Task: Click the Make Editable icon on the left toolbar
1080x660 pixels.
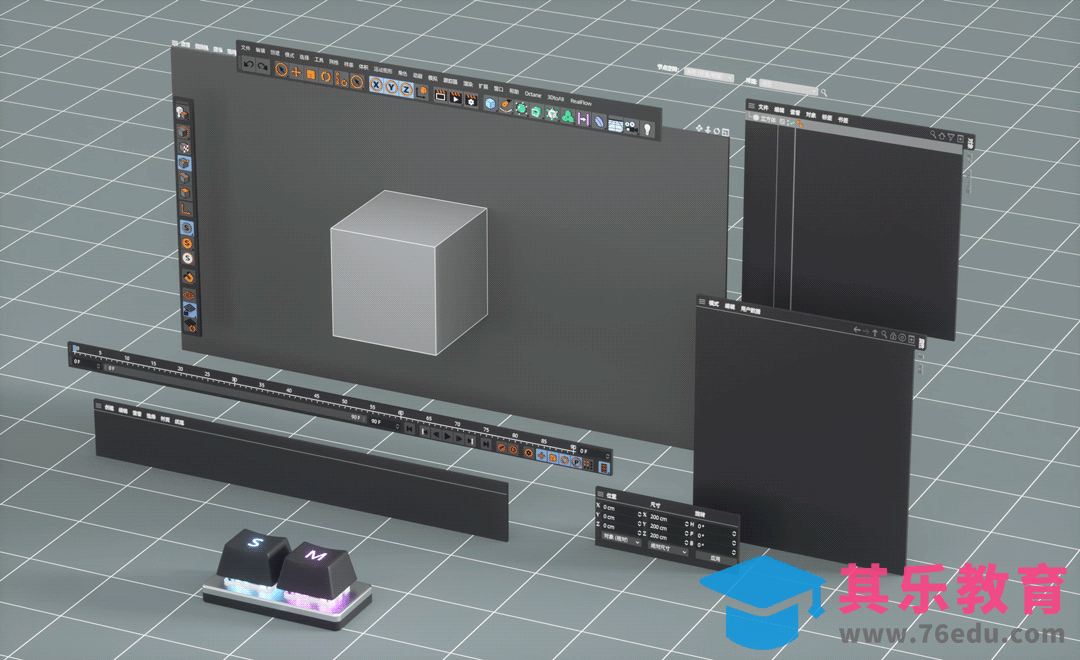Action: (182, 112)
